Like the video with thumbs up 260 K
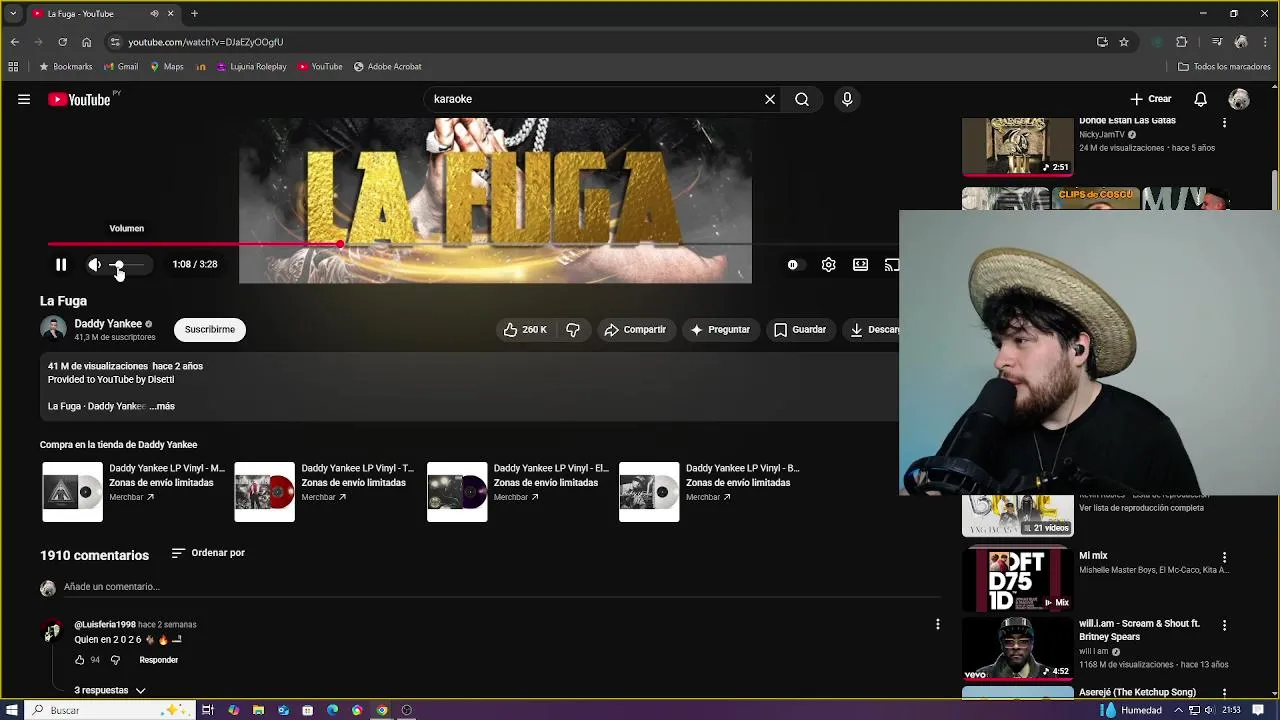The width and height of the screenshot is (1280, 720). point(526,329)
